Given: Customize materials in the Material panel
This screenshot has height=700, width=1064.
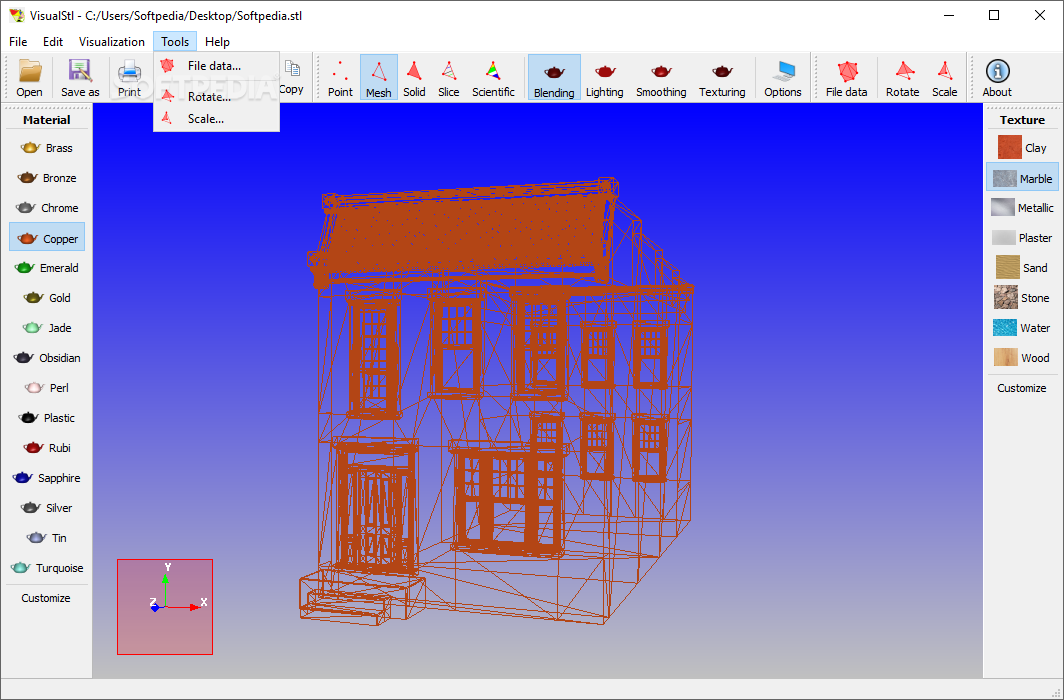Looking at the screenshot, I should (x=46, y=598).
